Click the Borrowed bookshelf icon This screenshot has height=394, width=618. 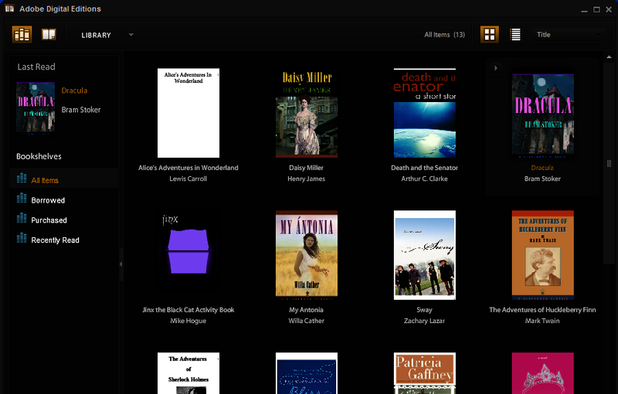click(x=22, y=198)
